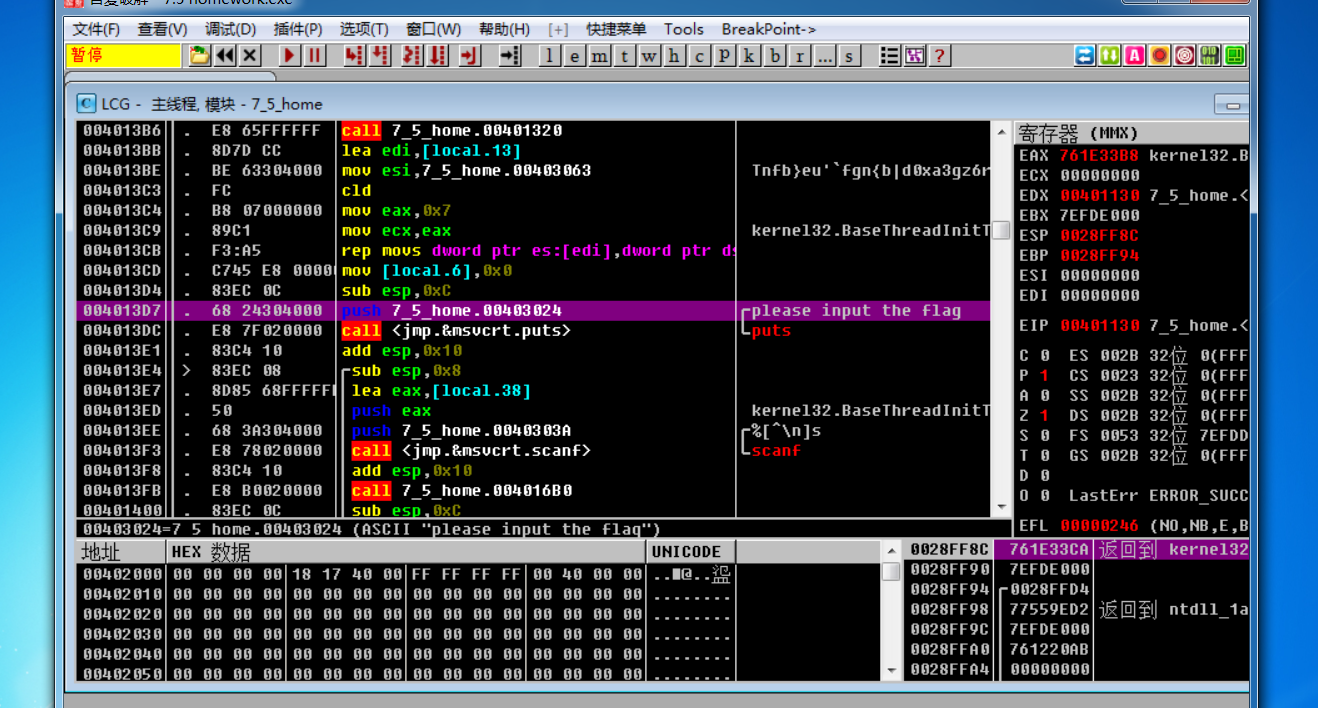Click the Execute till return icon

point(468,56)
